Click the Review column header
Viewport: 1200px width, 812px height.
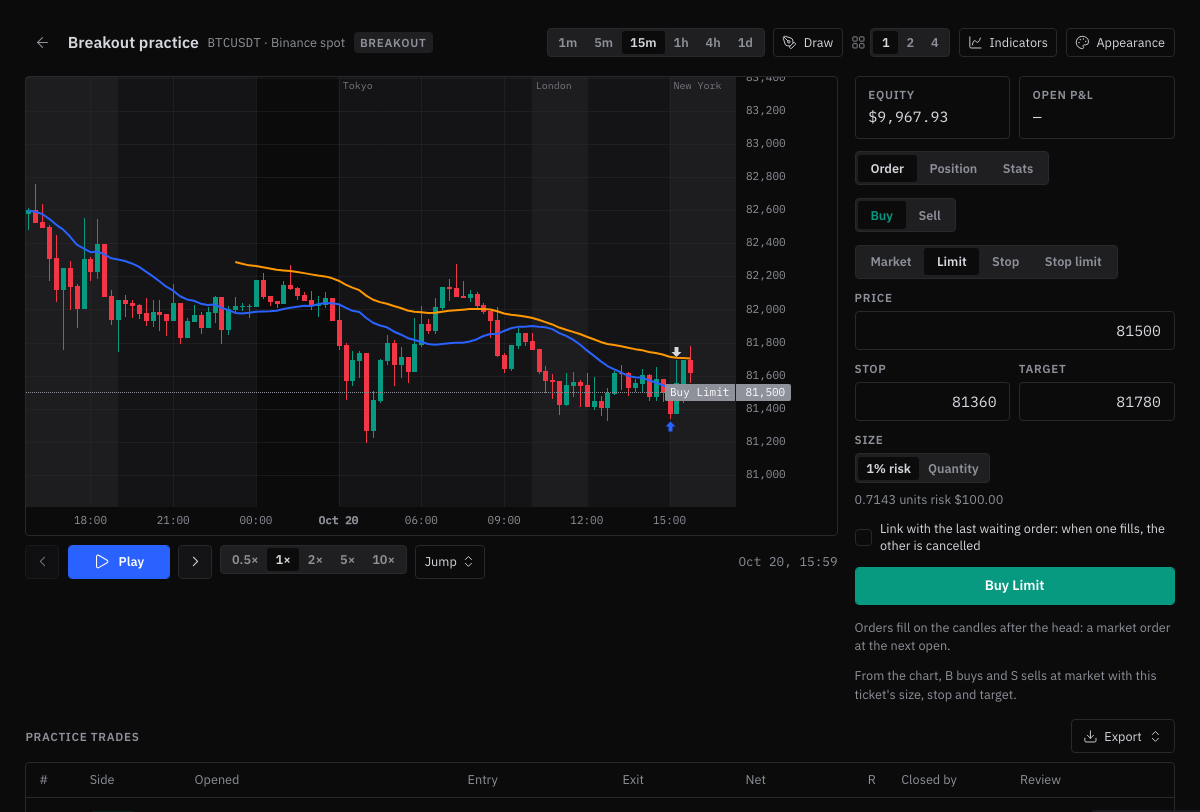tap(1040, 780)
